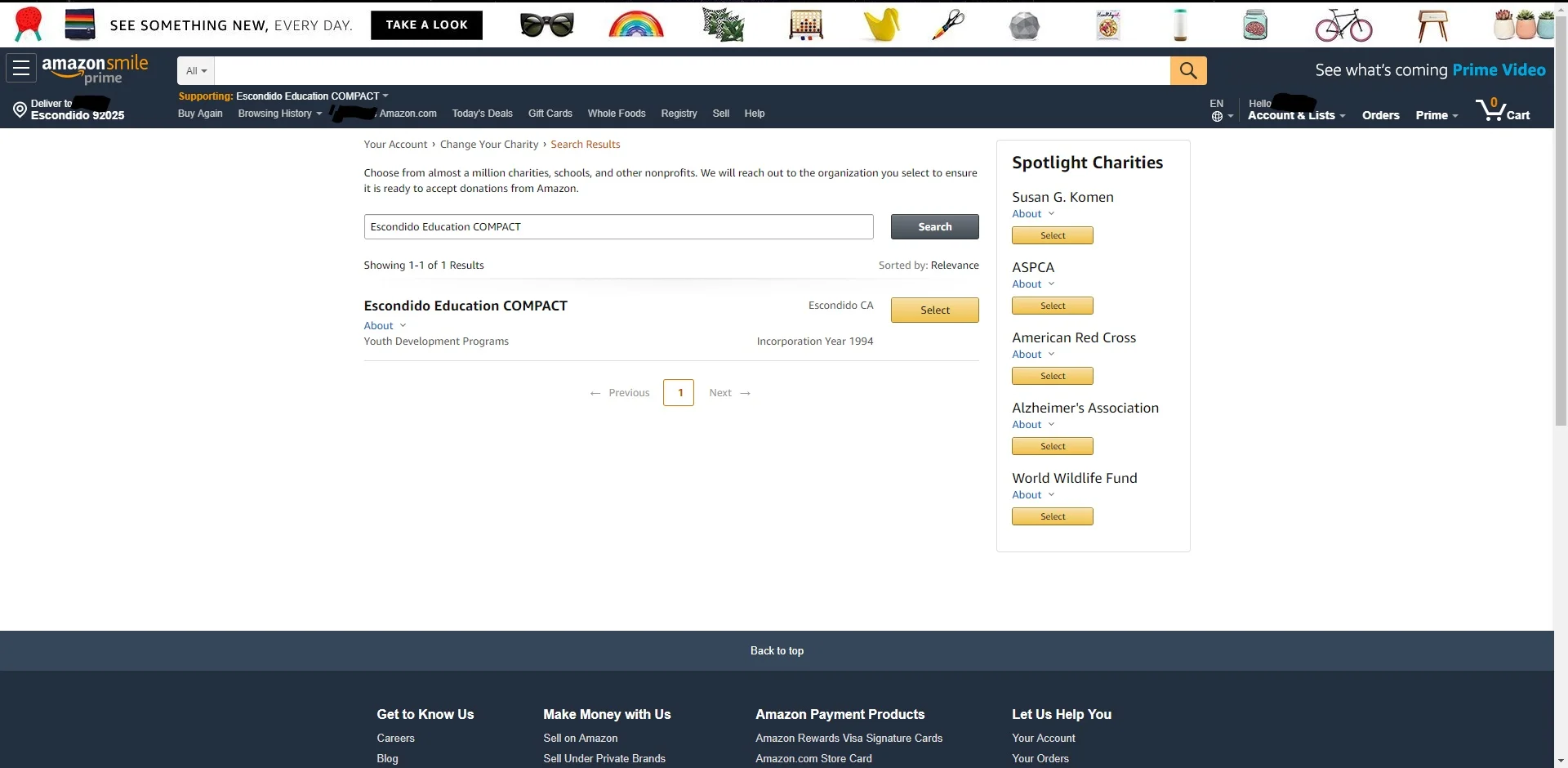Click the gray geometric ball in banner
This screenshot has width=1568, height=768.
1024,26
